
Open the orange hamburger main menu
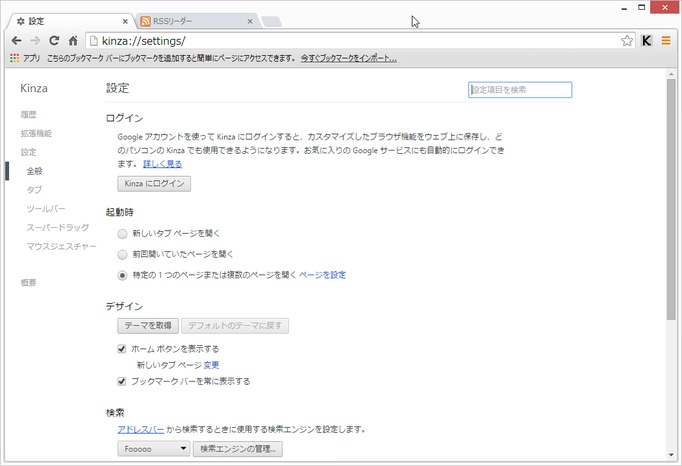[x=666, y=41]
